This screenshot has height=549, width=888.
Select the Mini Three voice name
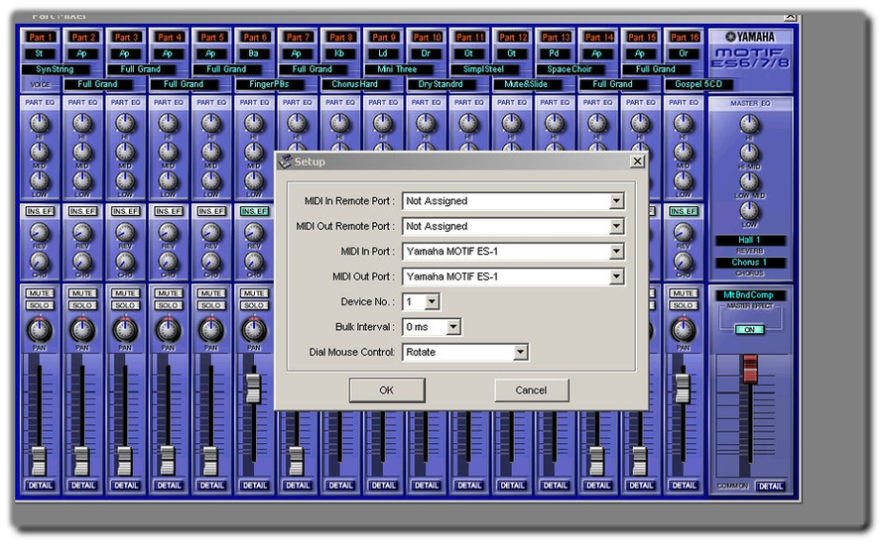[398, 69]
